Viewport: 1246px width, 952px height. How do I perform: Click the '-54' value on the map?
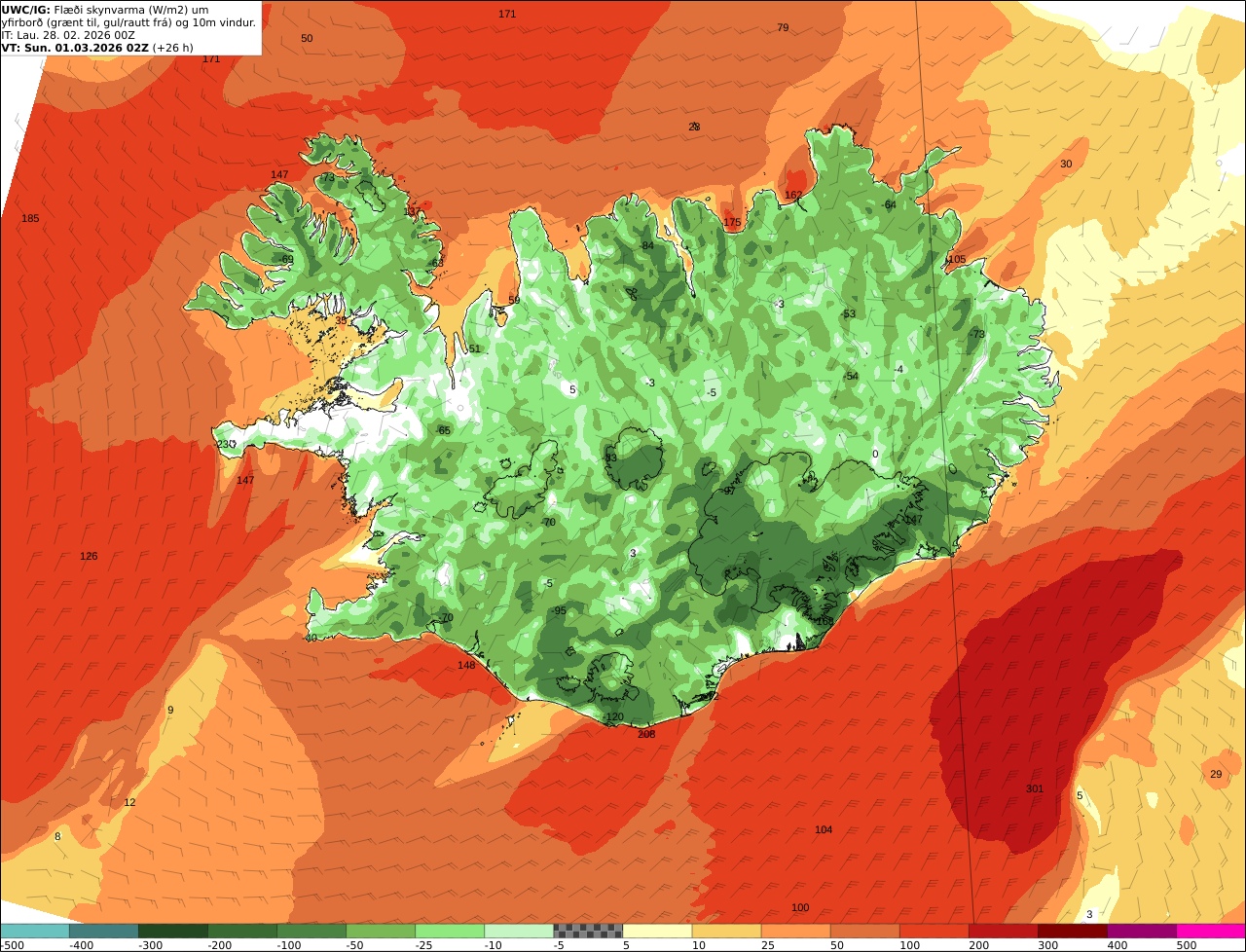click(x=850, y=376)
